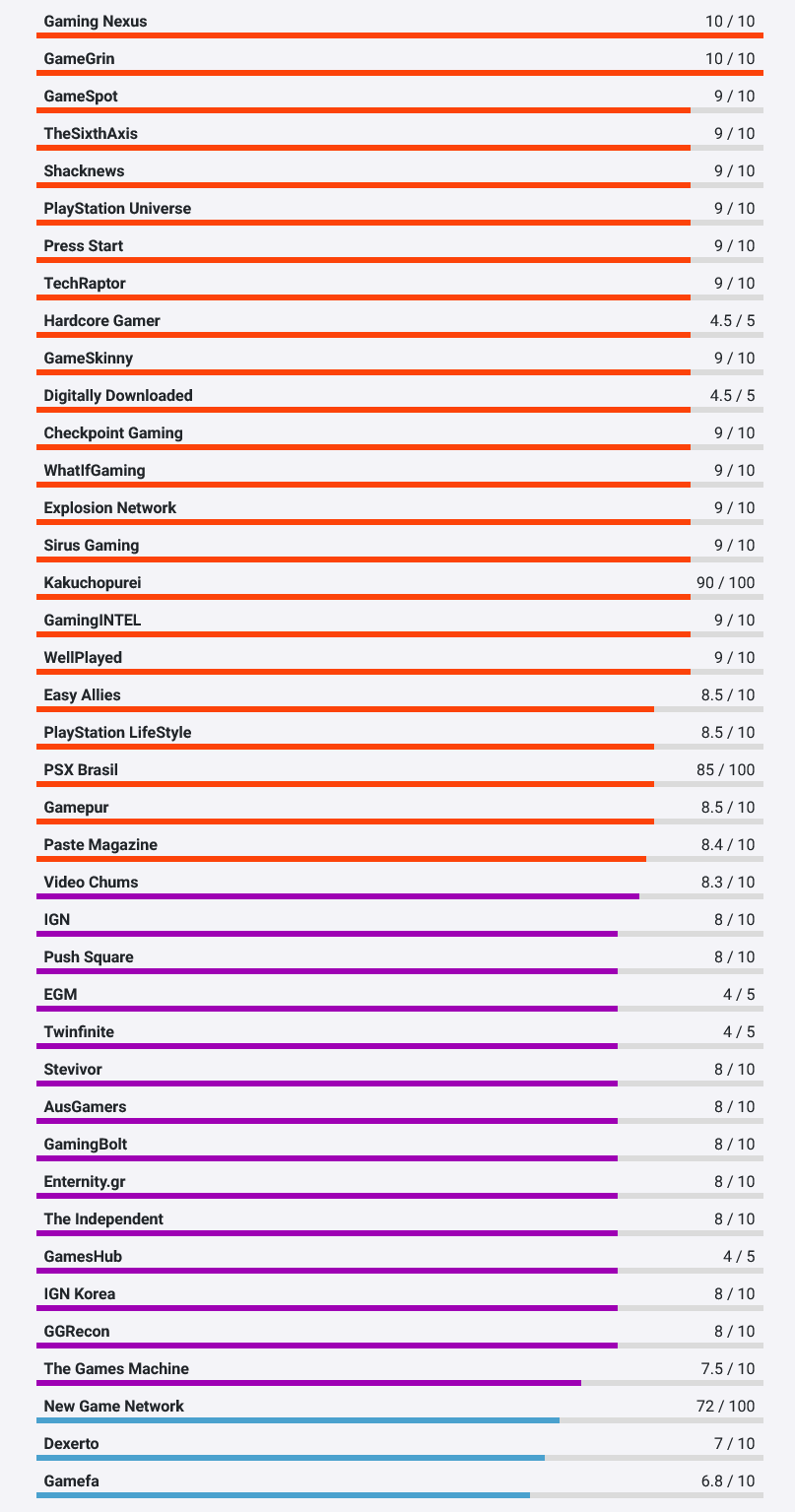Click the orange score bar under GameGrin
Image resolution: width=795 pixels, height=1512 pixels.
399,73
